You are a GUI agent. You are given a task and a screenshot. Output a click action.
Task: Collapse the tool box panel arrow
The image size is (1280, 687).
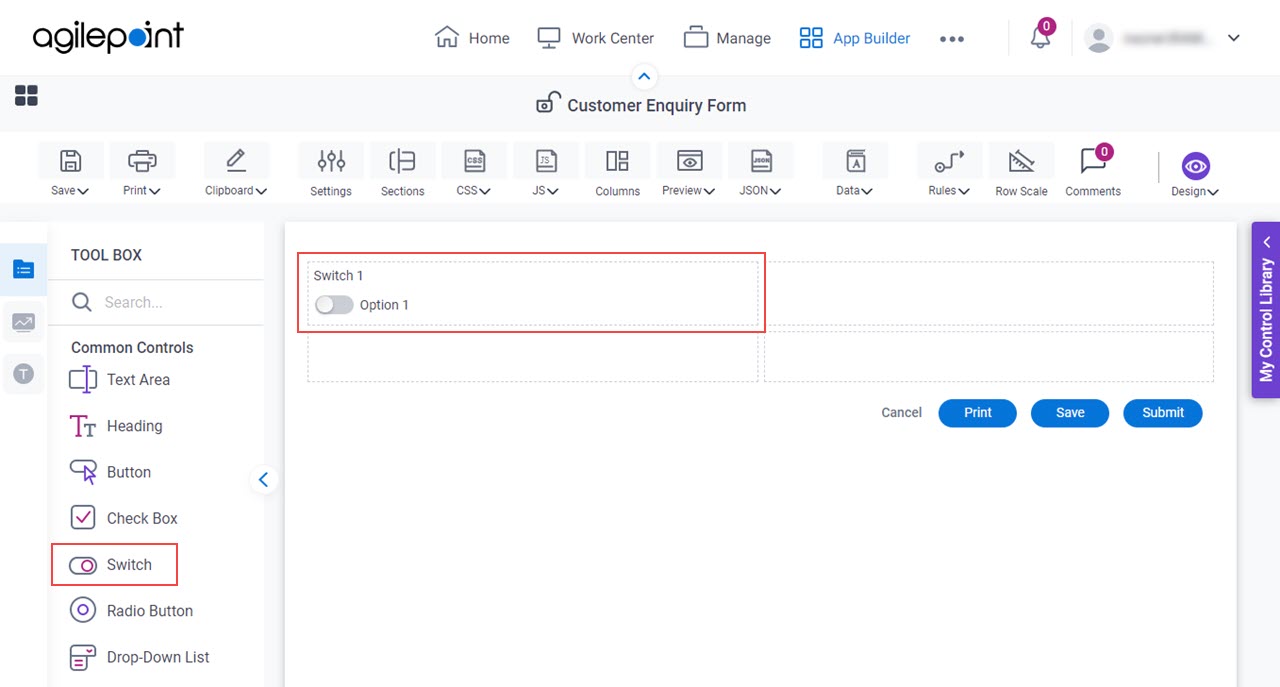263,480
